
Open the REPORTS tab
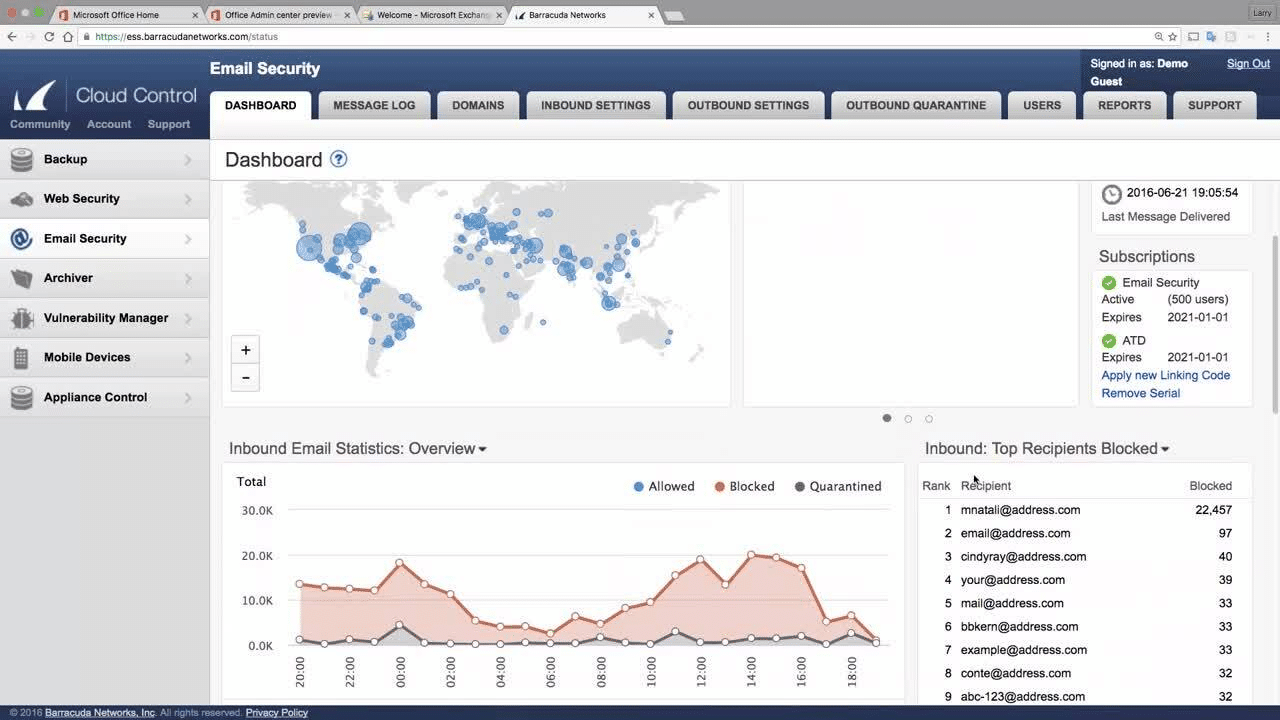[1125, 106]
